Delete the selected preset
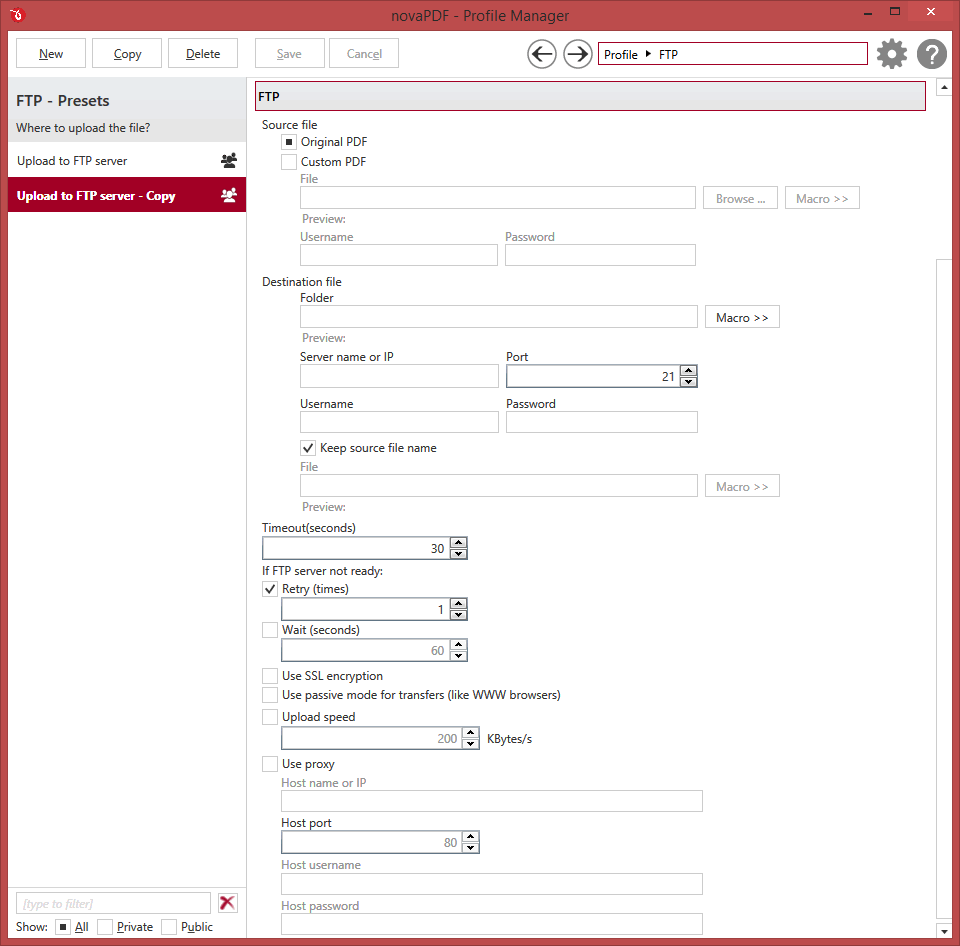The height and width of the screenshot is (946, 960). coord(203,54)
